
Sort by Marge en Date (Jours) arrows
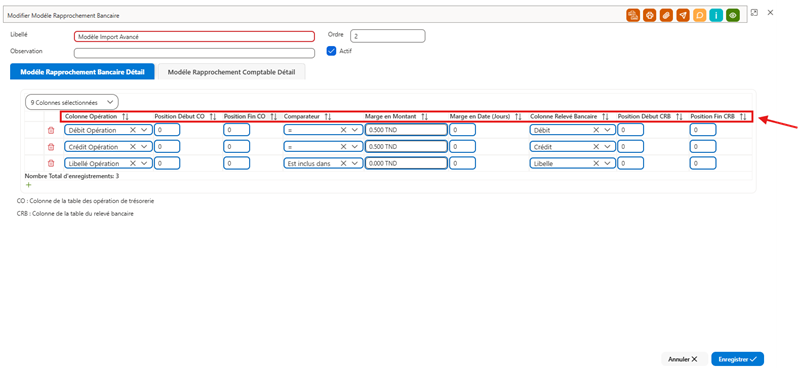pyautogui.click(x=518, y=117)
